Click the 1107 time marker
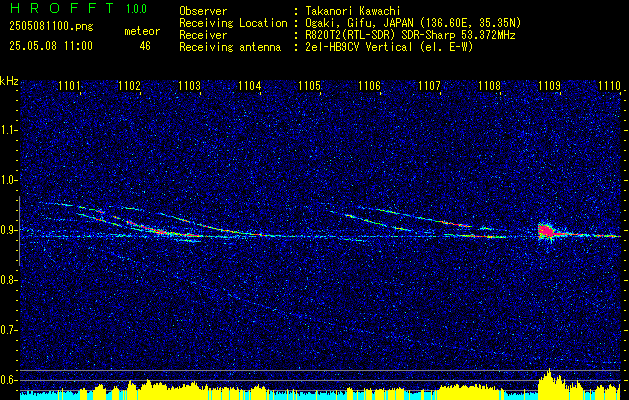 point(430,86)
